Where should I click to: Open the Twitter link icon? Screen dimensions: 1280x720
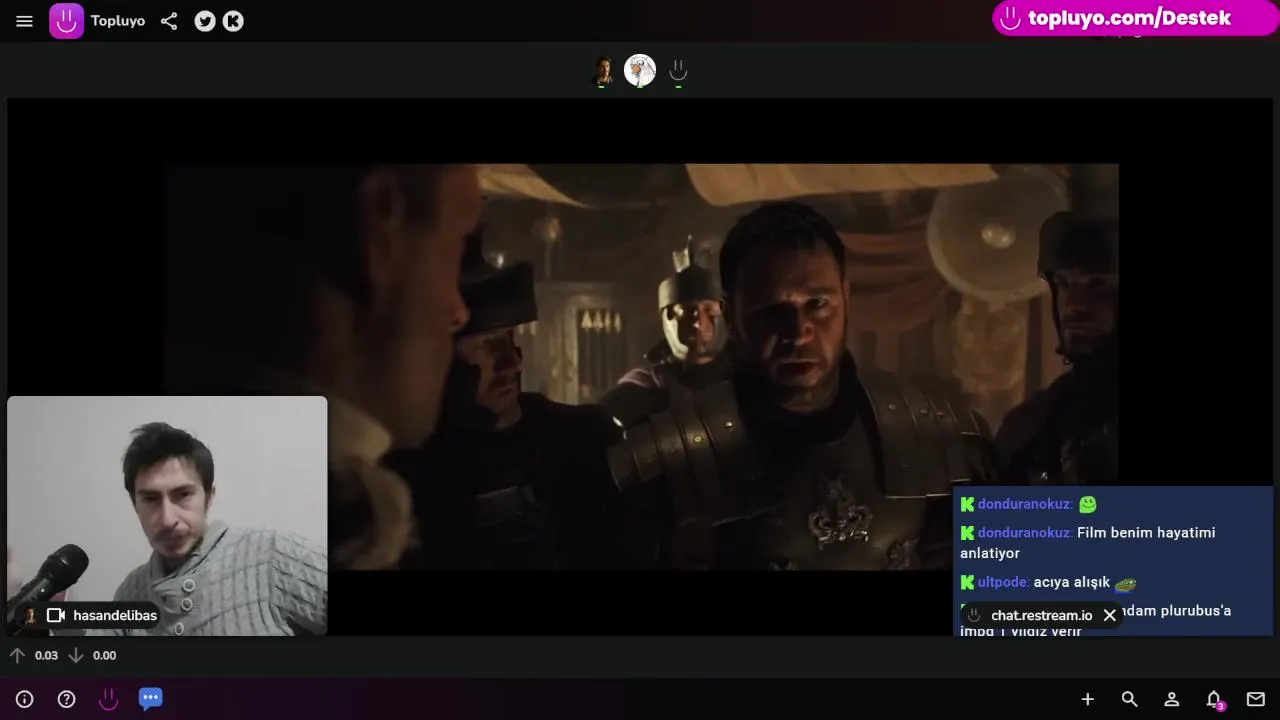205,21
